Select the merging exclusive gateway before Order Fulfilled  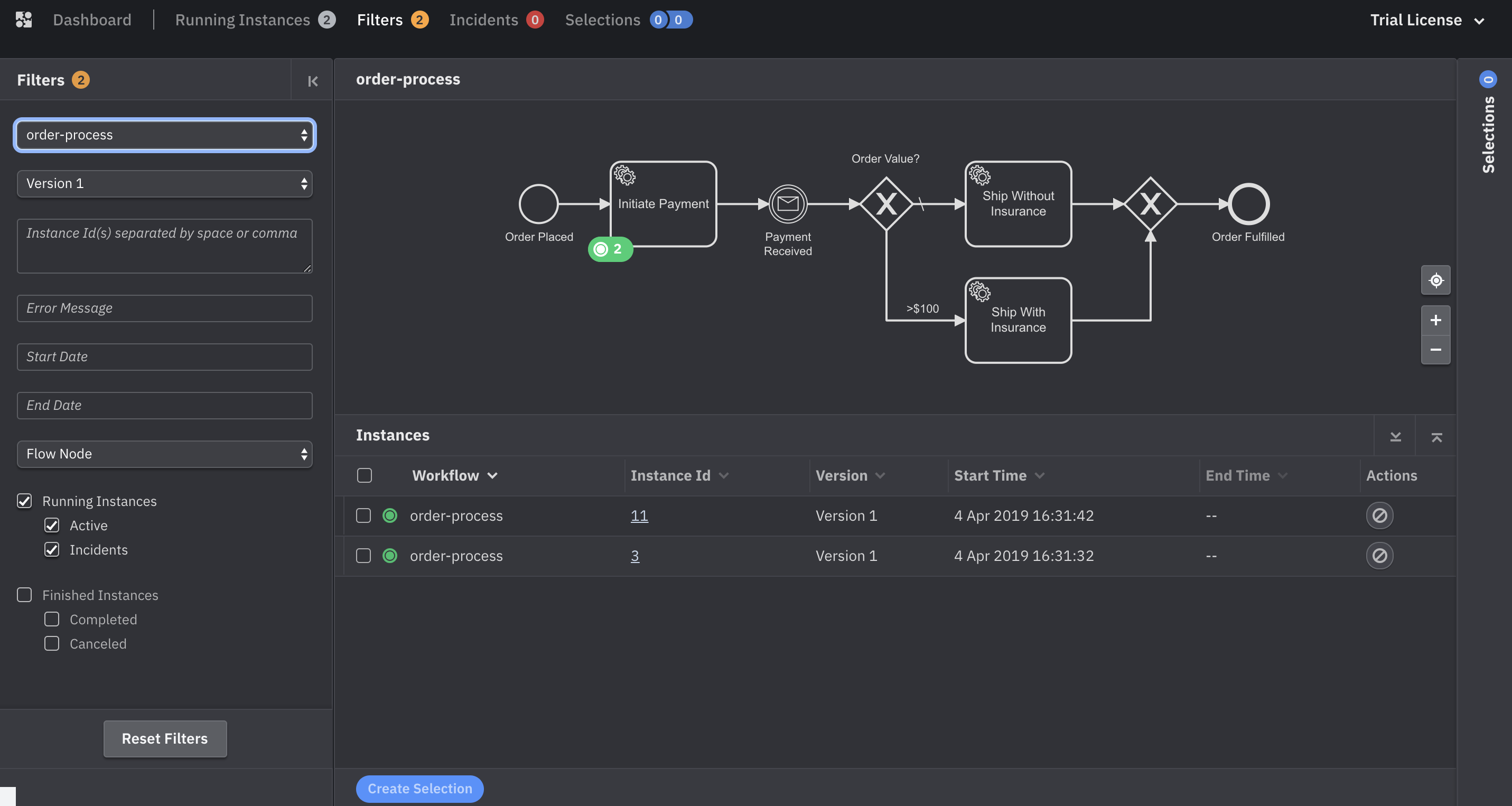tap(1150, 203)
